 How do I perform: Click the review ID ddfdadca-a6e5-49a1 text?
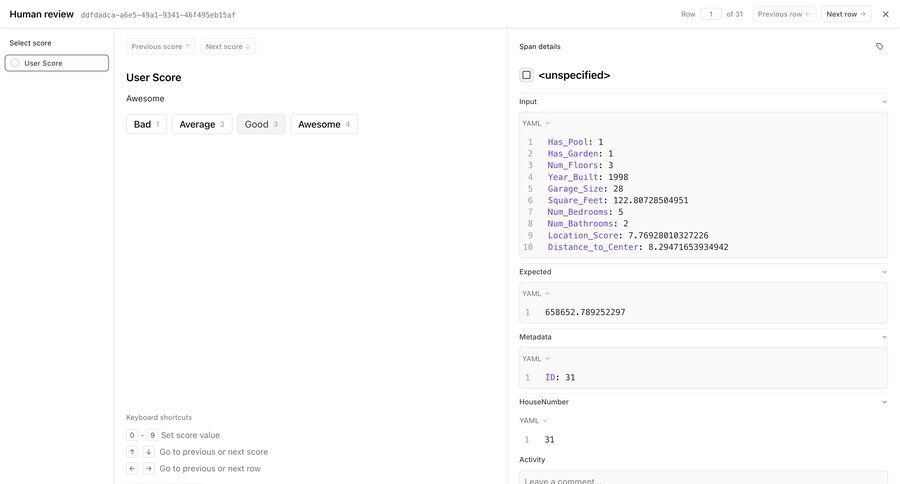pyautogui.click(x=158, y=15)
